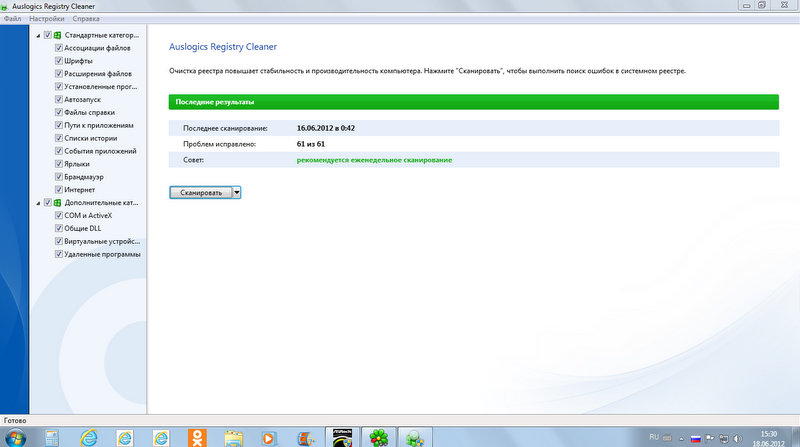This screenshot has width=800, height=447.
Task: Toggle the Общие DLL checkbox
Action: click(59, 228)
